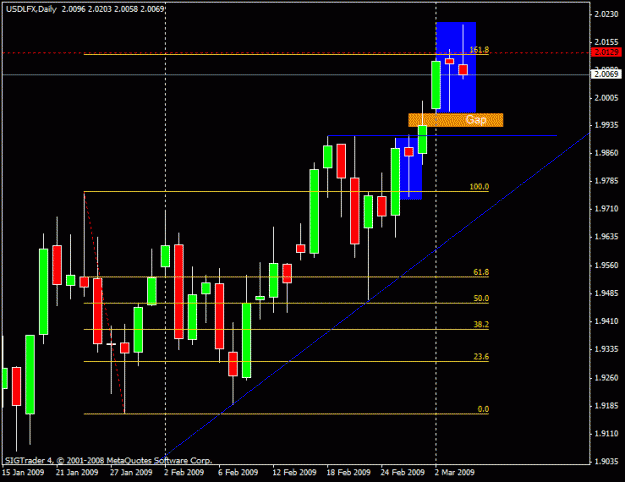
Task: Click the 24 Feb 2009 date label
Action: tap(403, 472)
